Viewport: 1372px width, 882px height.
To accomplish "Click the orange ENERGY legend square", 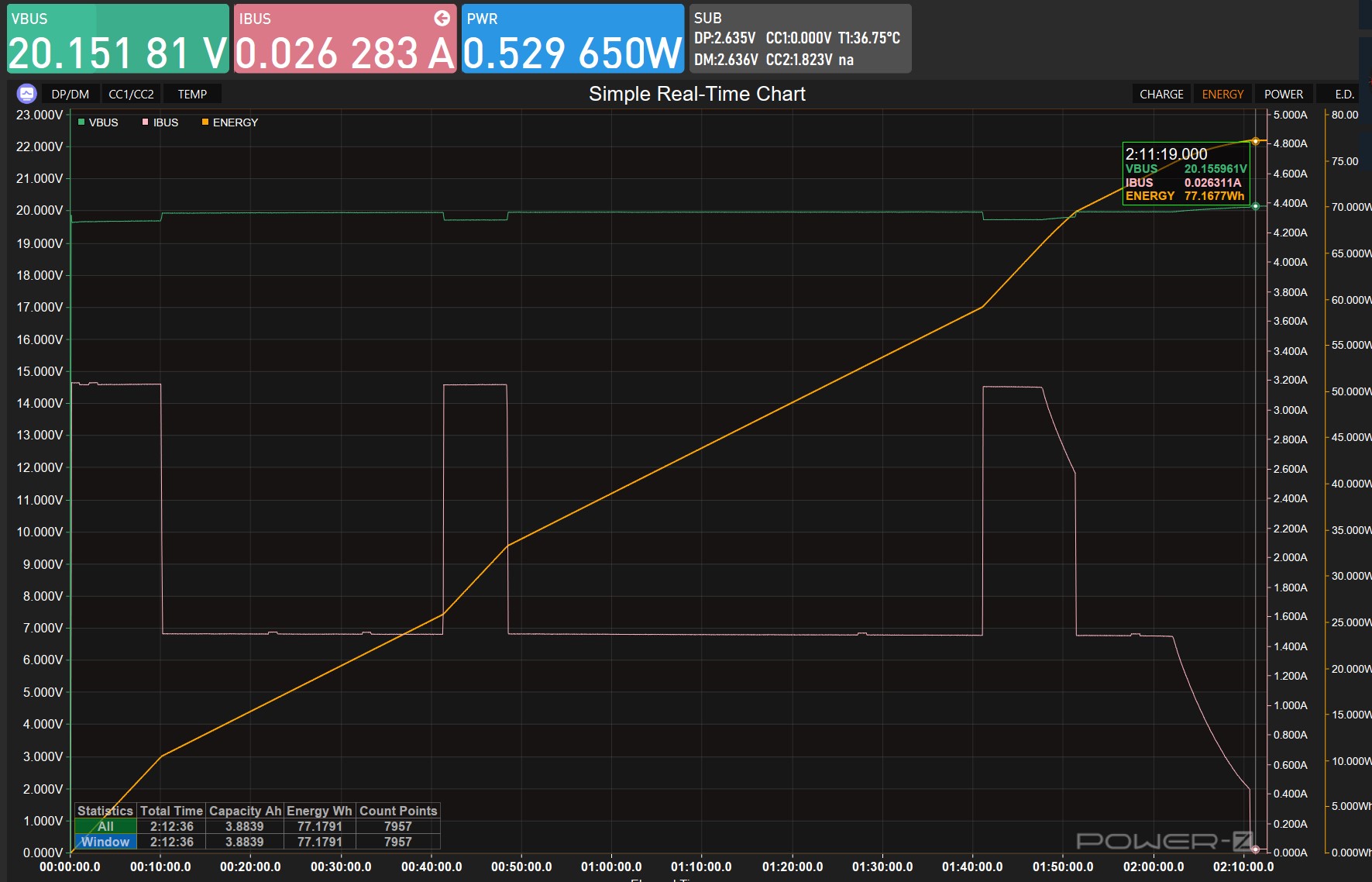I will pyautogui.click(x=205, y=122).
